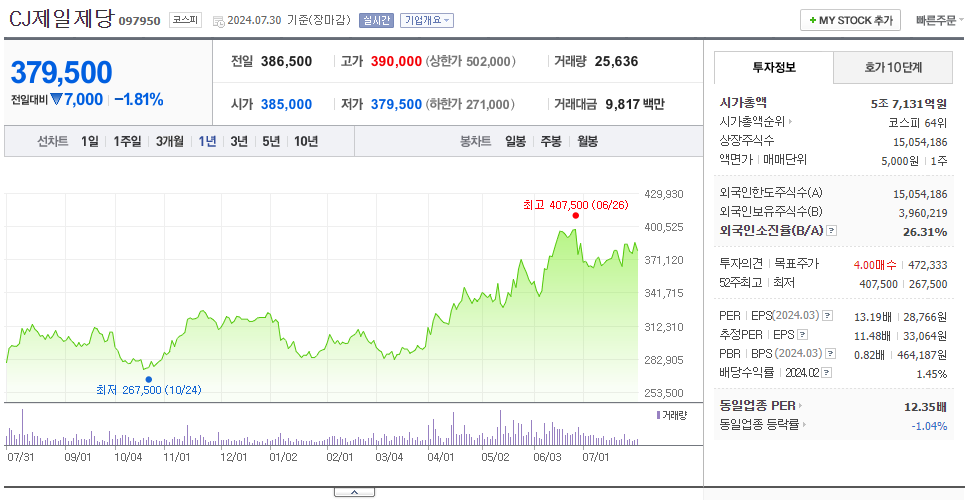Show 일봉 candlestick chart
The image size is (968, 500).
tap(515, 141)
